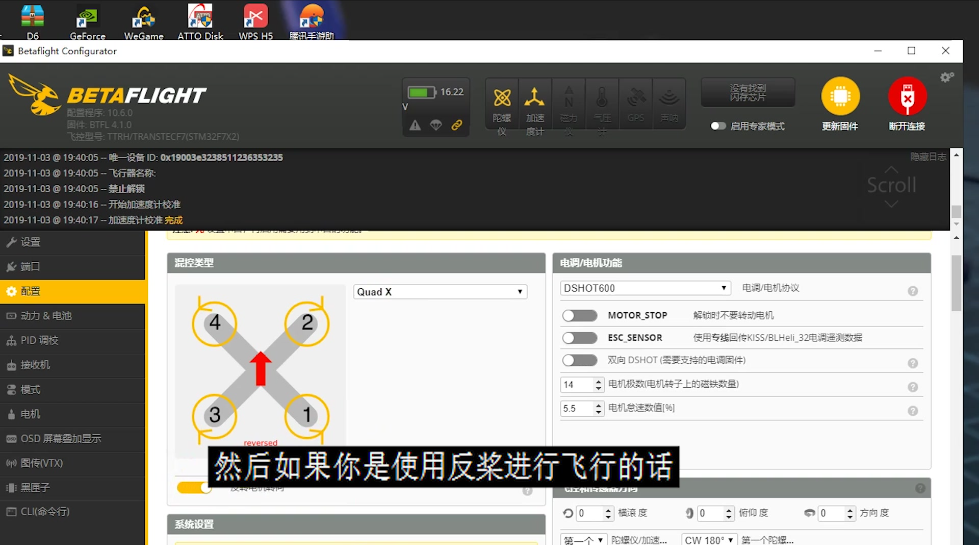980x545 pixels.
Task: Open the settings gear in the header
Action: point(946,78)
